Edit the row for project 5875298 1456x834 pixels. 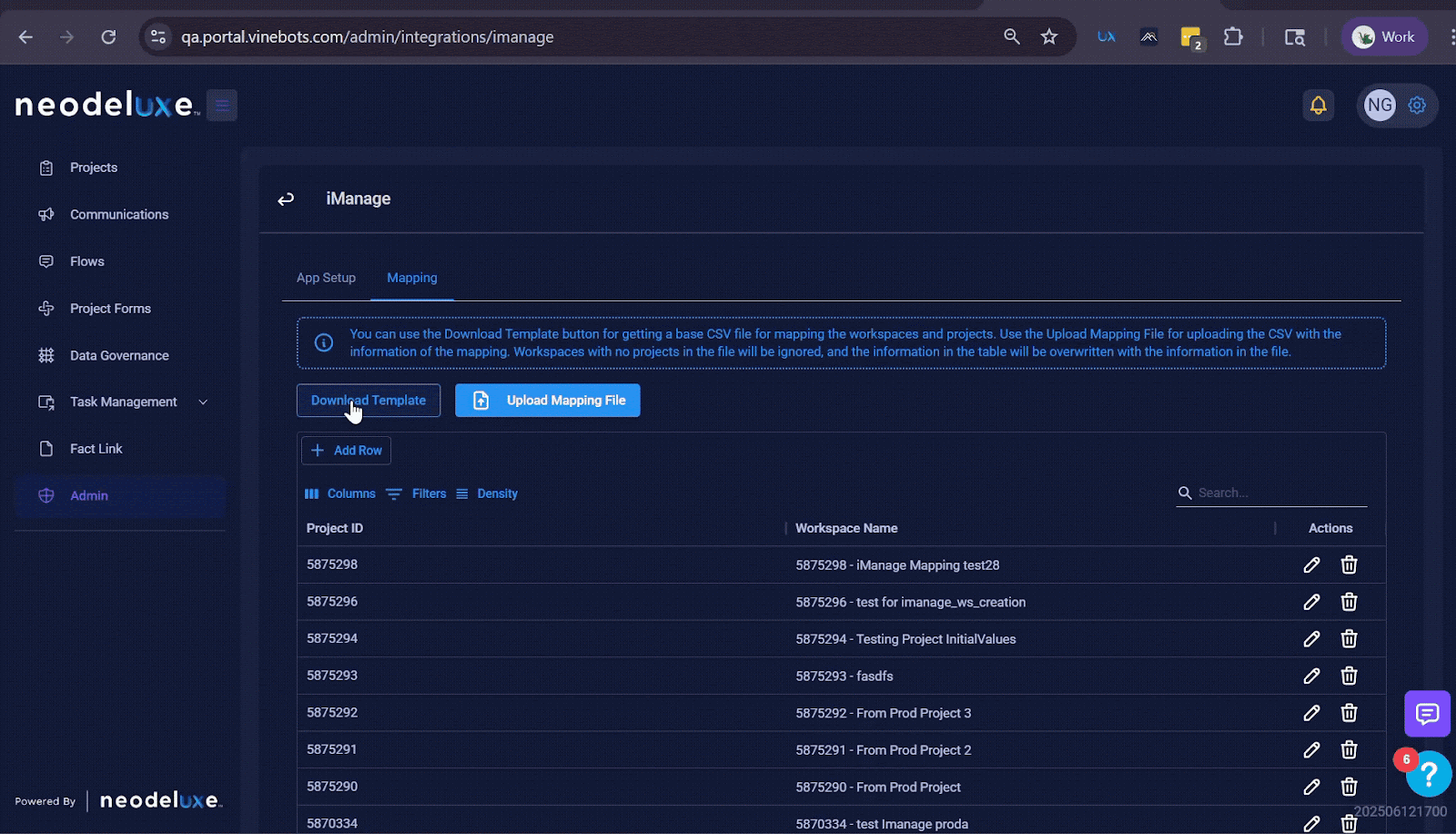coord(1311,565)
